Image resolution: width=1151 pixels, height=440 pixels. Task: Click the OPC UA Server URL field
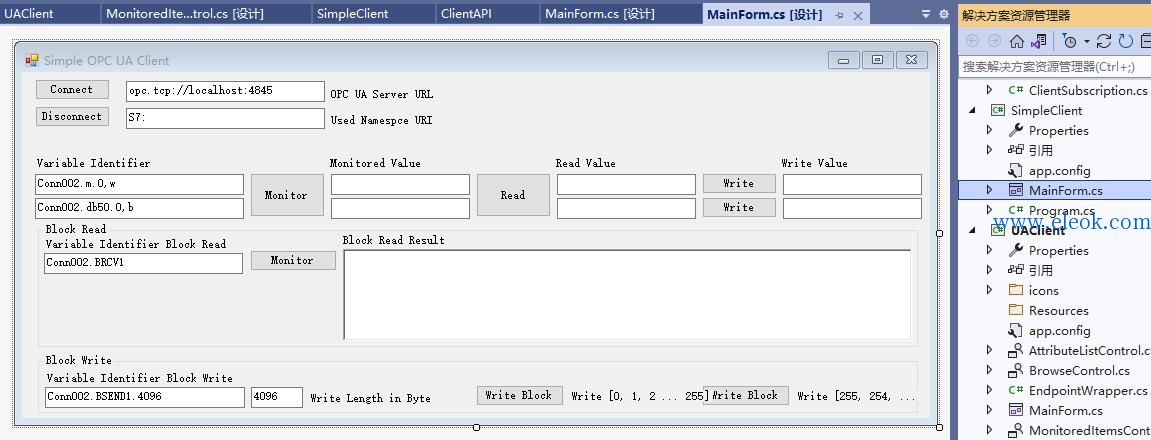click(225, 91)
